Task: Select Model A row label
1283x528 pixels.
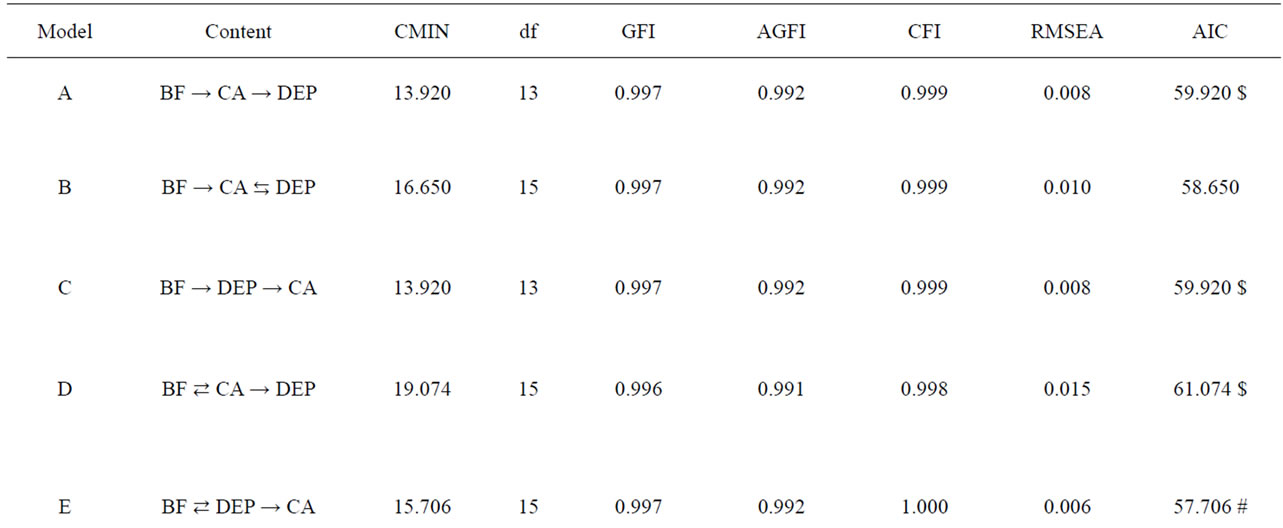Action: pos(65,93)
